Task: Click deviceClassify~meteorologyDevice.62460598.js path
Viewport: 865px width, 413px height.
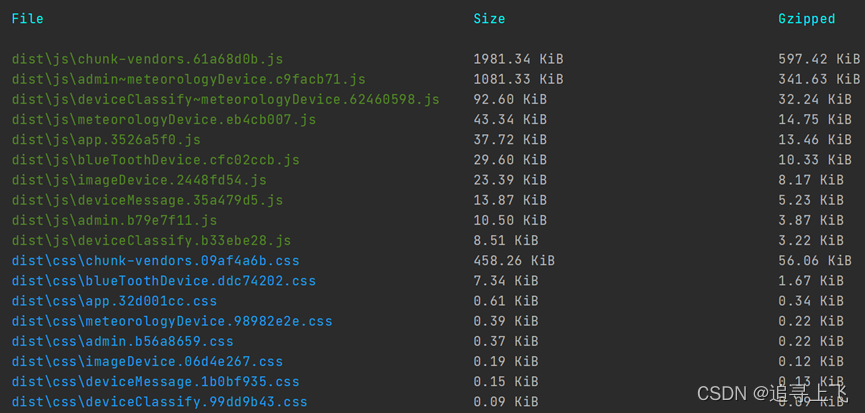Action: click(226, 100)
